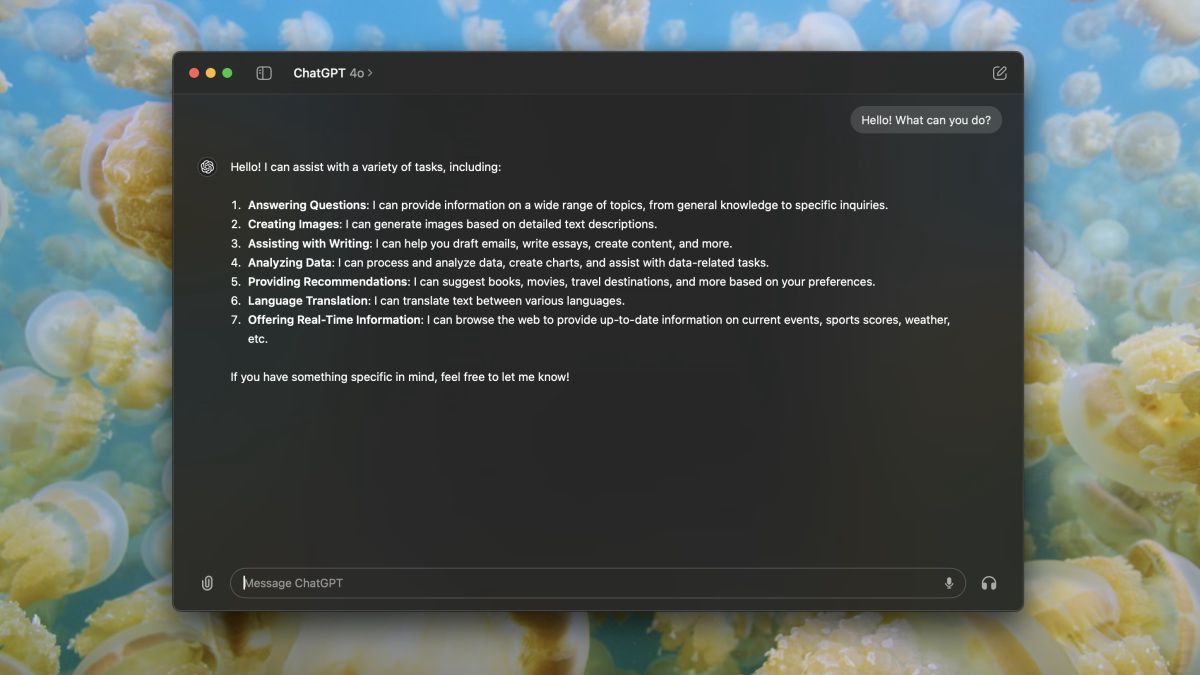The image size is (1200, 675).
Task: Start voice dictation with microphone icon
Action: [x=948, y=583]
